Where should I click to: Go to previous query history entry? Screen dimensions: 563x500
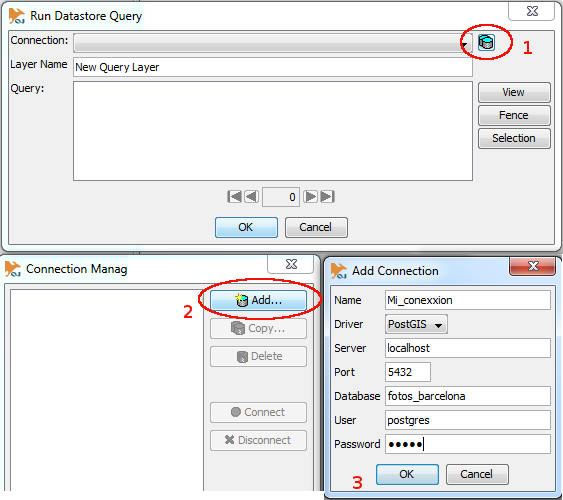251,197
